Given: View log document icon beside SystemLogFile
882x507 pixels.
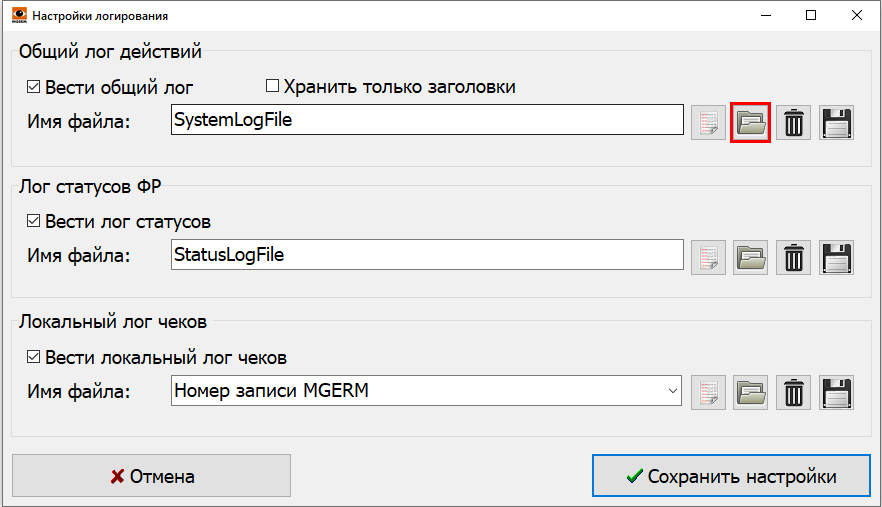Looking at the screenshot, I should tap(708, 123).
